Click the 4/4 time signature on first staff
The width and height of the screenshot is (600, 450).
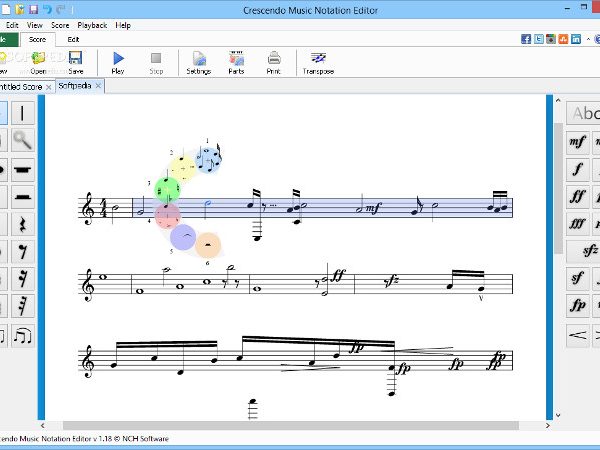103,208
